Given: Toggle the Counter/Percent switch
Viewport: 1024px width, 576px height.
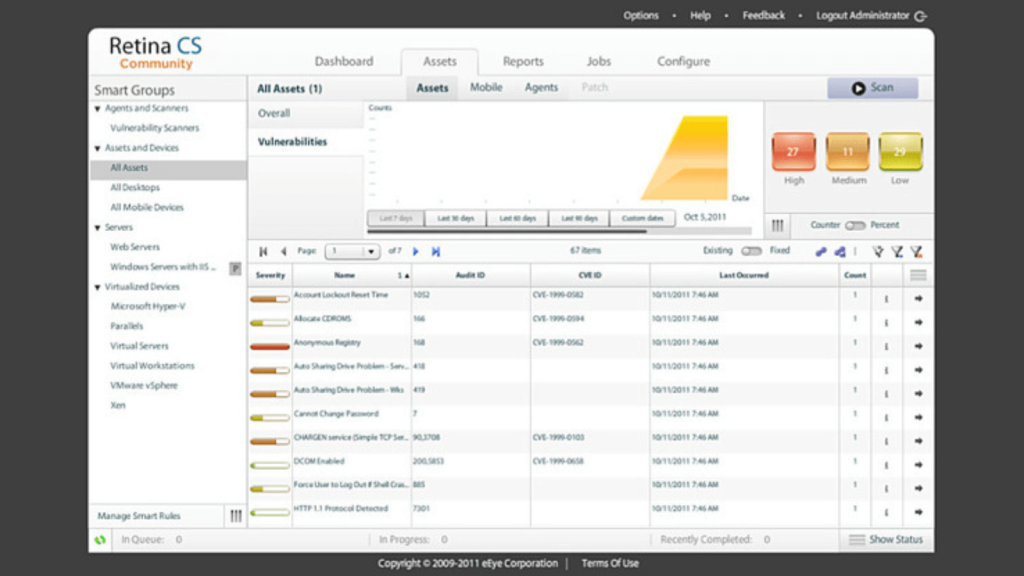Looking at the screenshot, I should click(855, 225).
